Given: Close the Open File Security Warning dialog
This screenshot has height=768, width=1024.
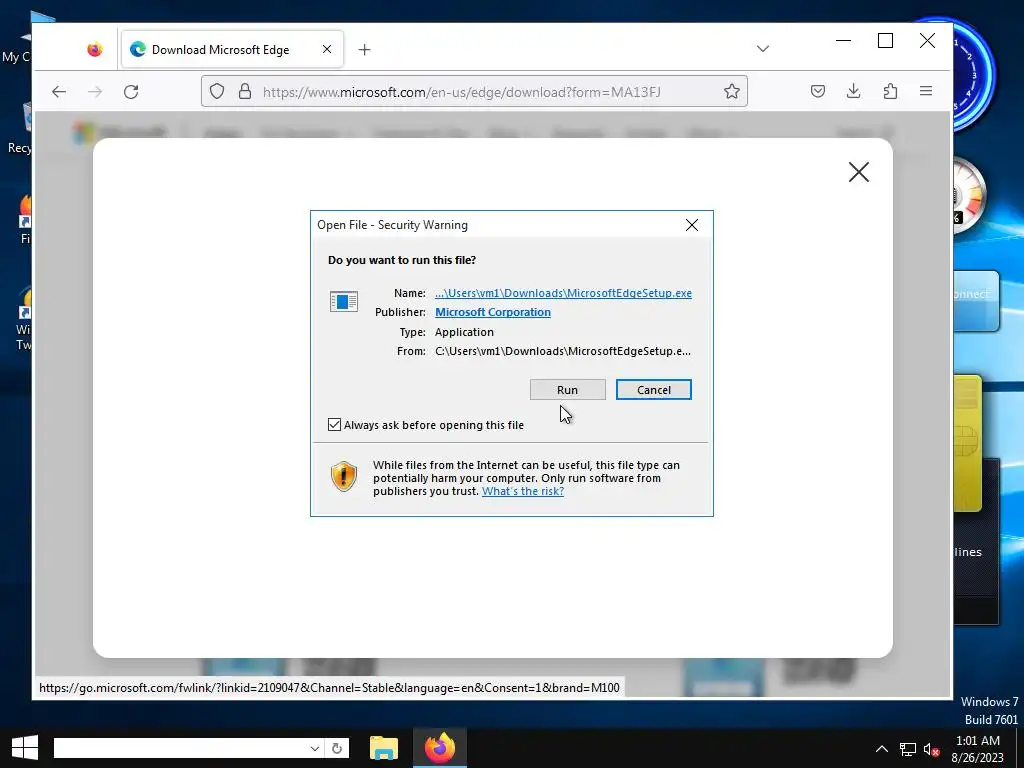Looking at the screenshot, I should tap(692, 225).
